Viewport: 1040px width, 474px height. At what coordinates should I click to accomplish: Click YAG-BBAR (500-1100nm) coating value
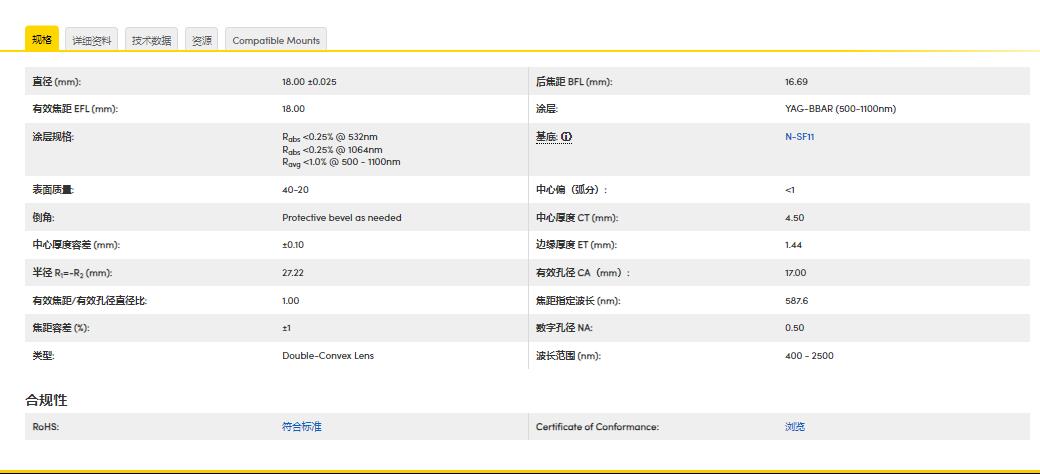coord(840,109)
